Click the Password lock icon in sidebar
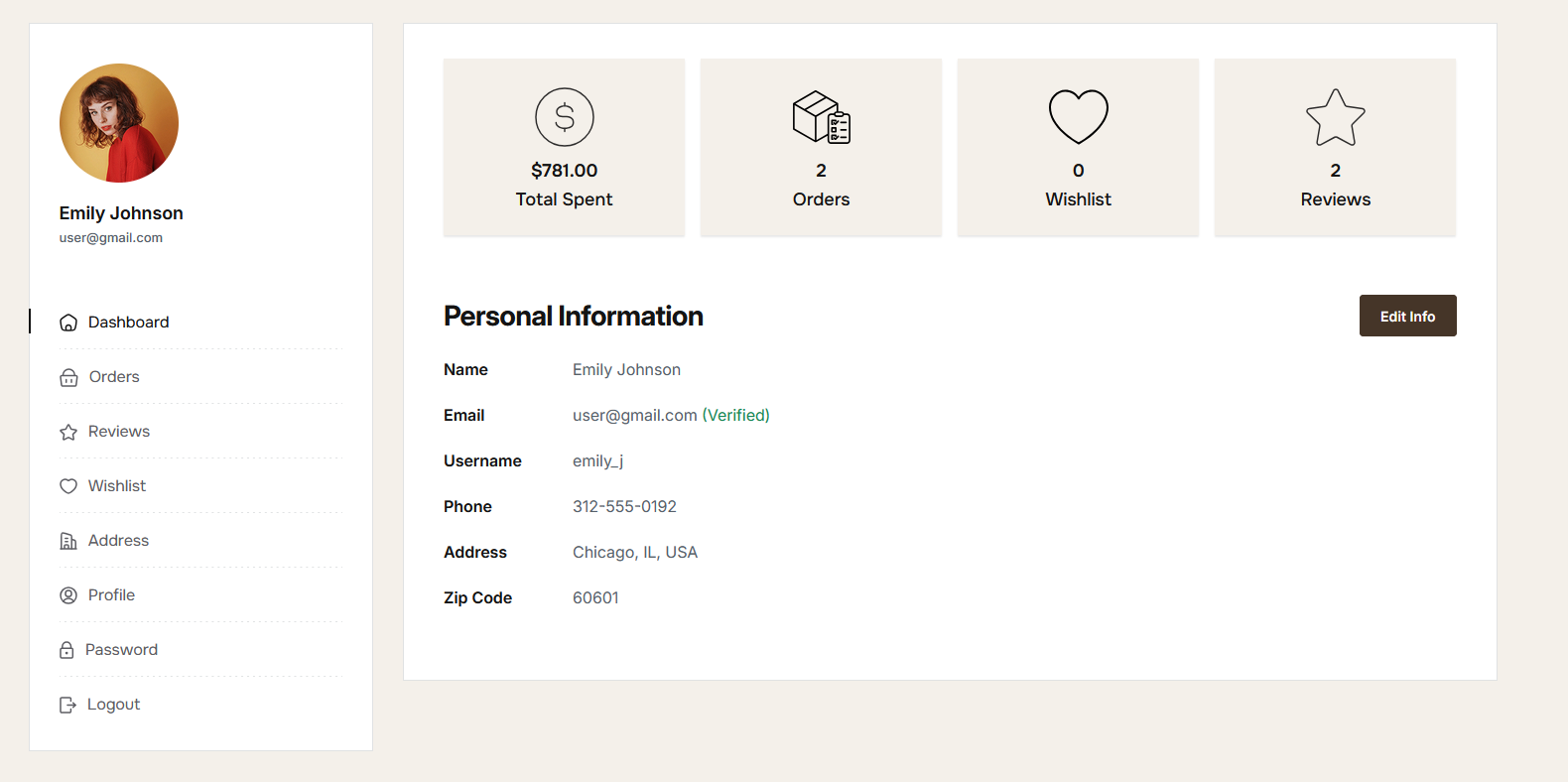The width and height of the screenshot is (1568, 782). [66, 650]
